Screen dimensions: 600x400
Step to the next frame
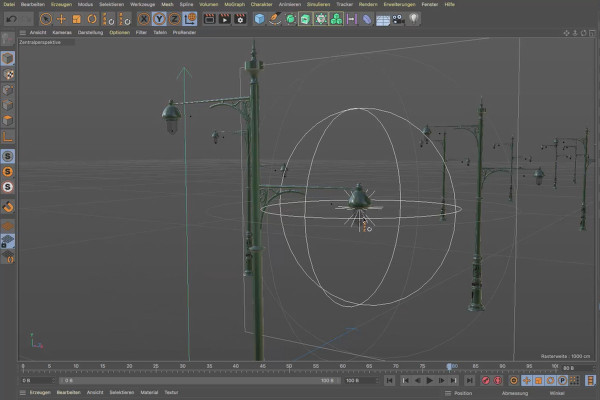[441, 380]
